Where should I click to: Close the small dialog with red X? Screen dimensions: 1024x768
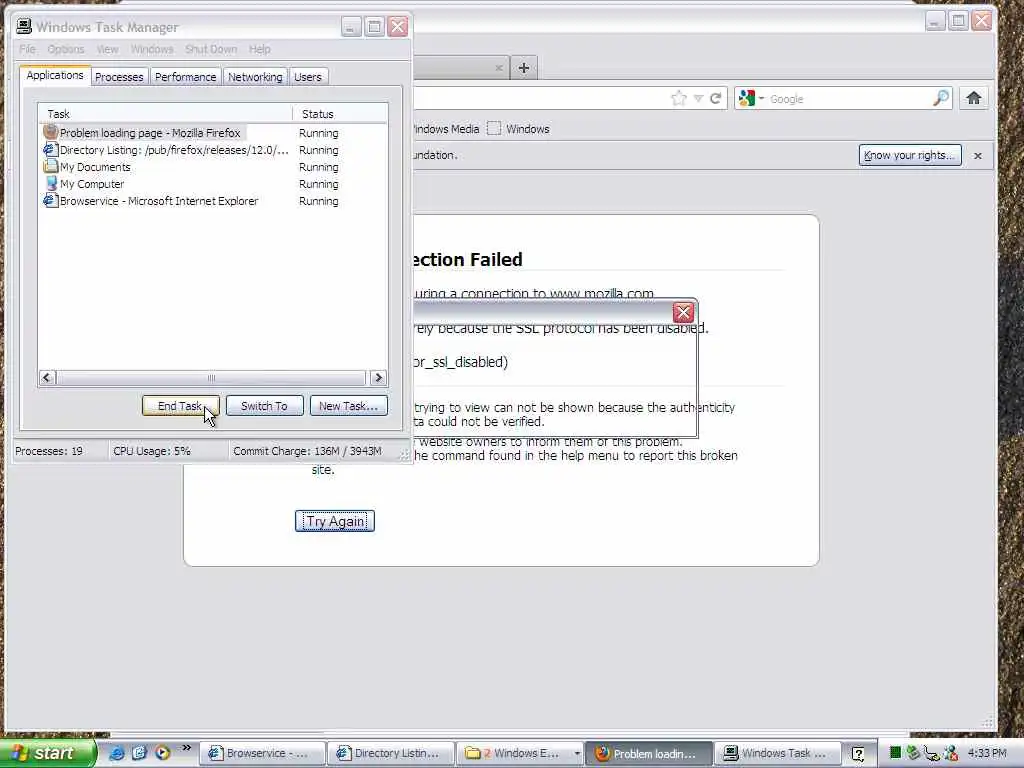click(x=683, y=313)
